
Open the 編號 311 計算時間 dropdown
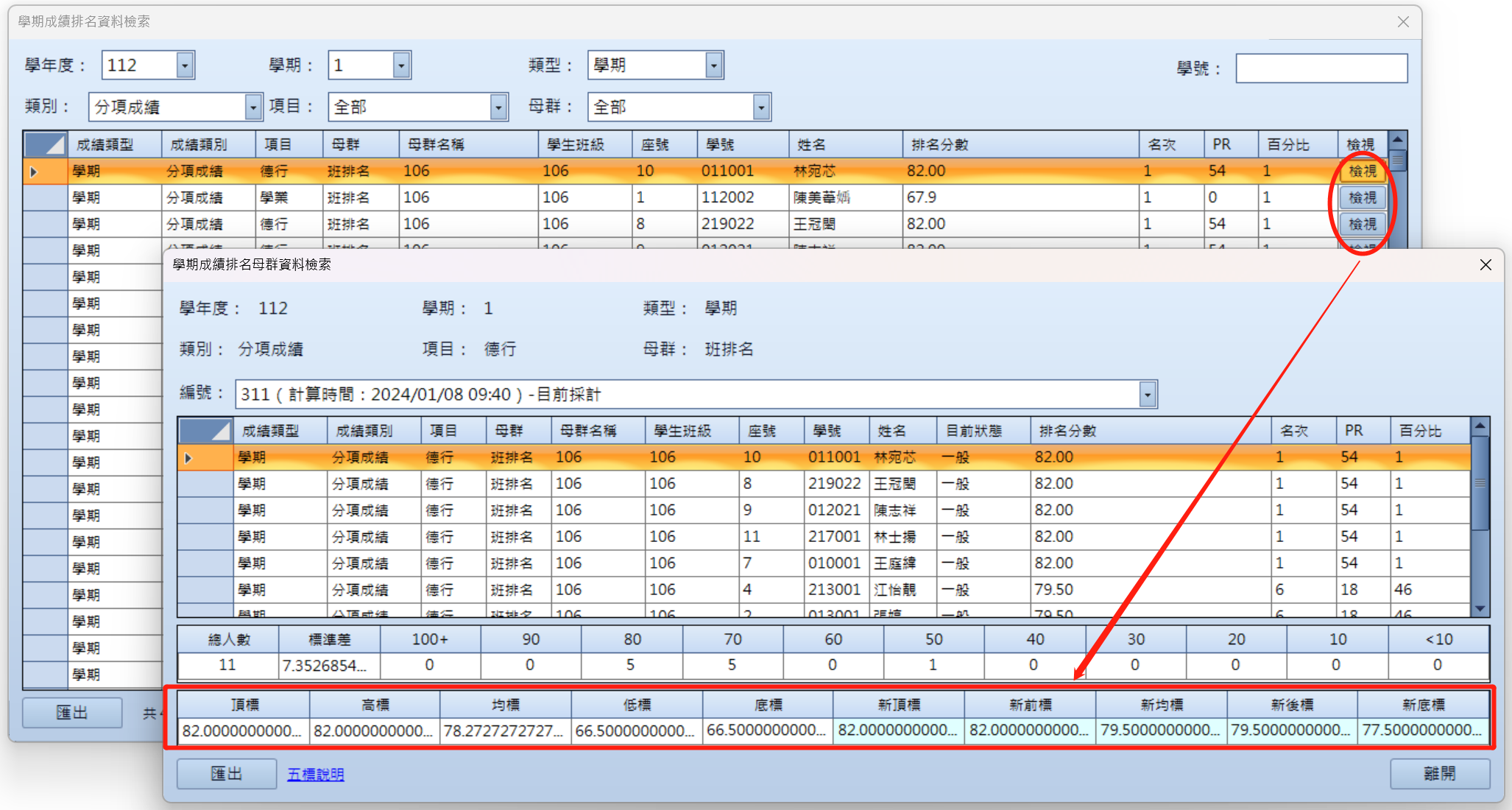point(1147,395)
